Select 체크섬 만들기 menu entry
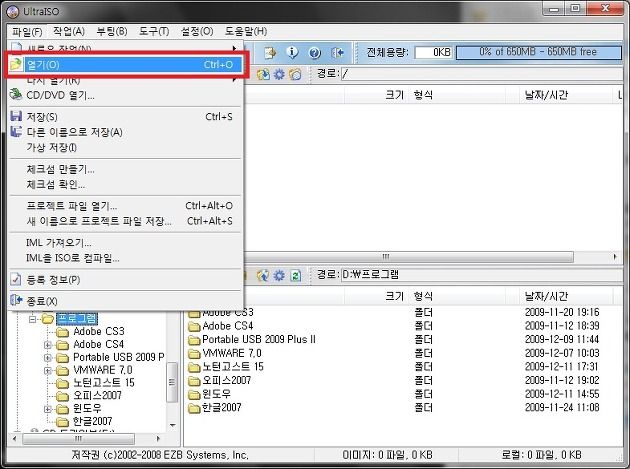The width and height of the screenshot is (630, 469). 125,169
